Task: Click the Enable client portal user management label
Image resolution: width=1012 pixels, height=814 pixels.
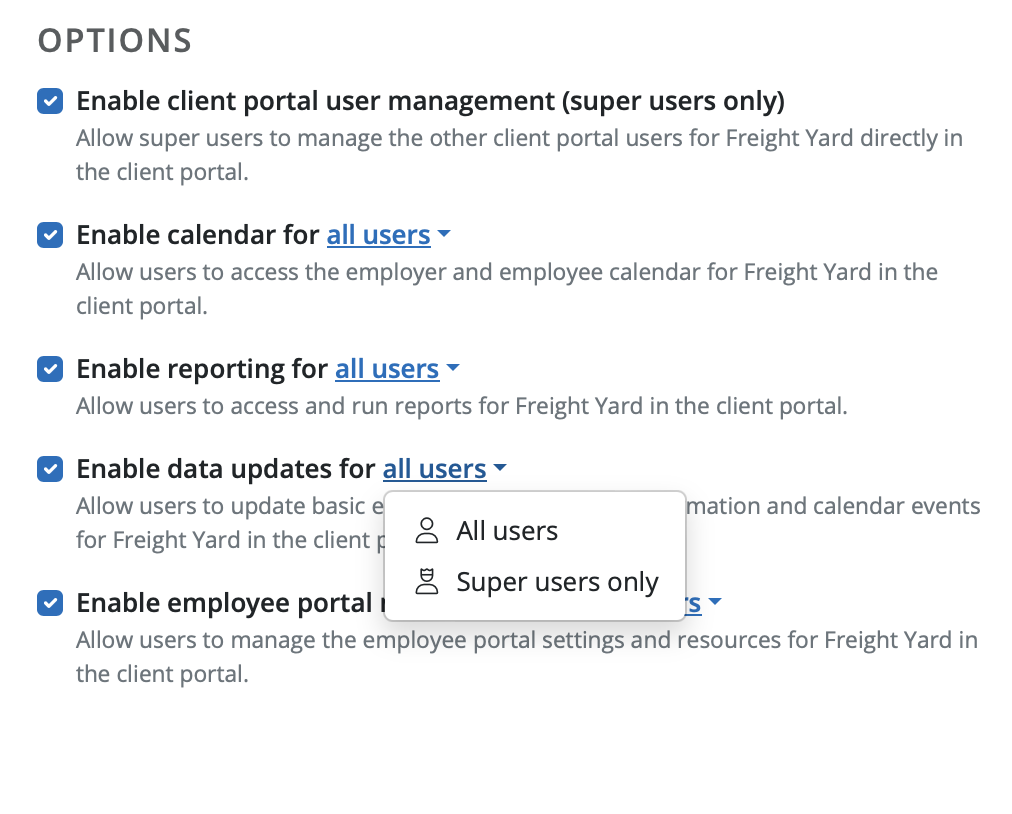Action: [x=430, y=101]
